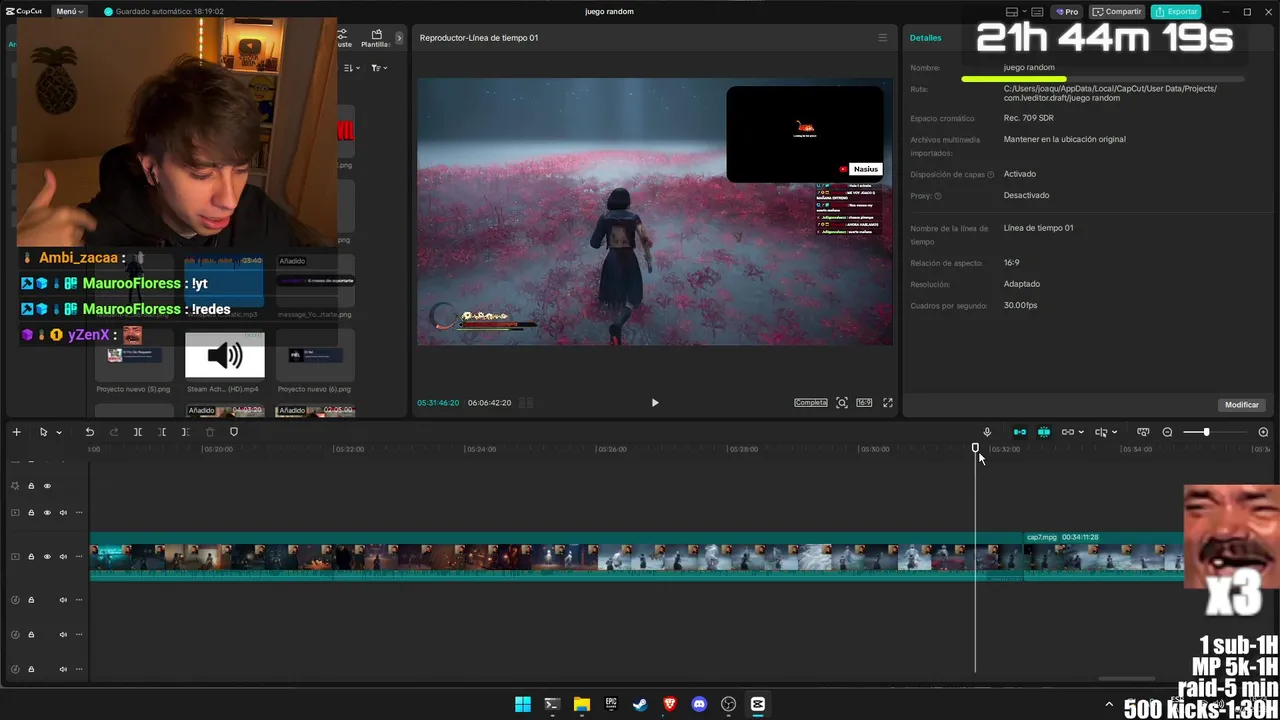1280x720 pixels.
Task: Toggle auto snapping in timeline toolbar
Action: pyautogui.click(x=1044, y=432)
